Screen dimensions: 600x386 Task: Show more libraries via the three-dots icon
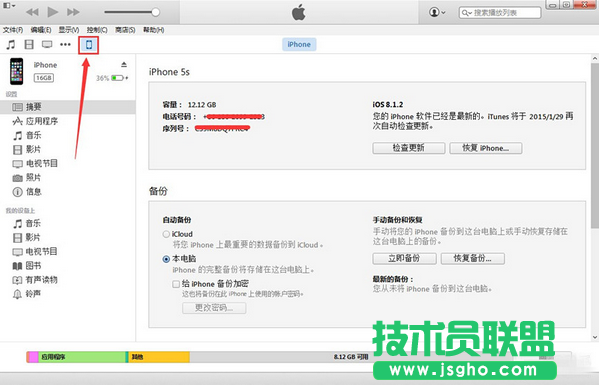pyautogui.click(x=65, y=45)
